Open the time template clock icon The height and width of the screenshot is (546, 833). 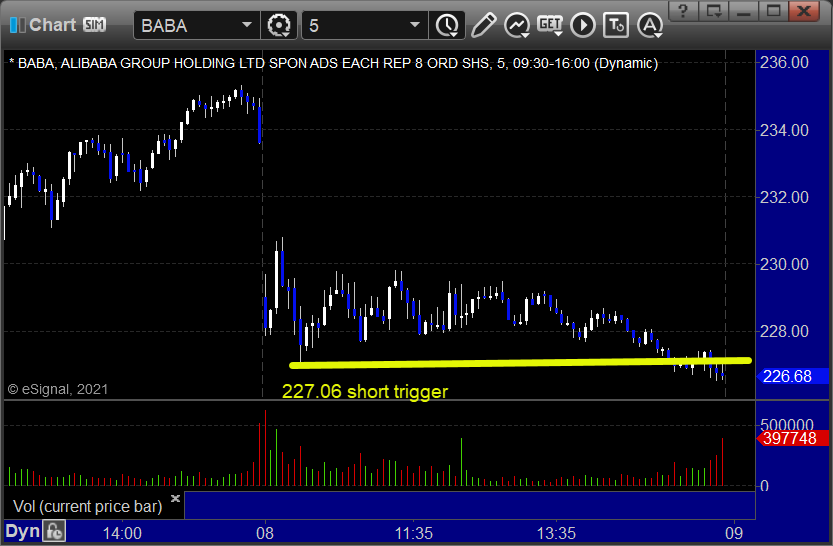tap(447, 25)
